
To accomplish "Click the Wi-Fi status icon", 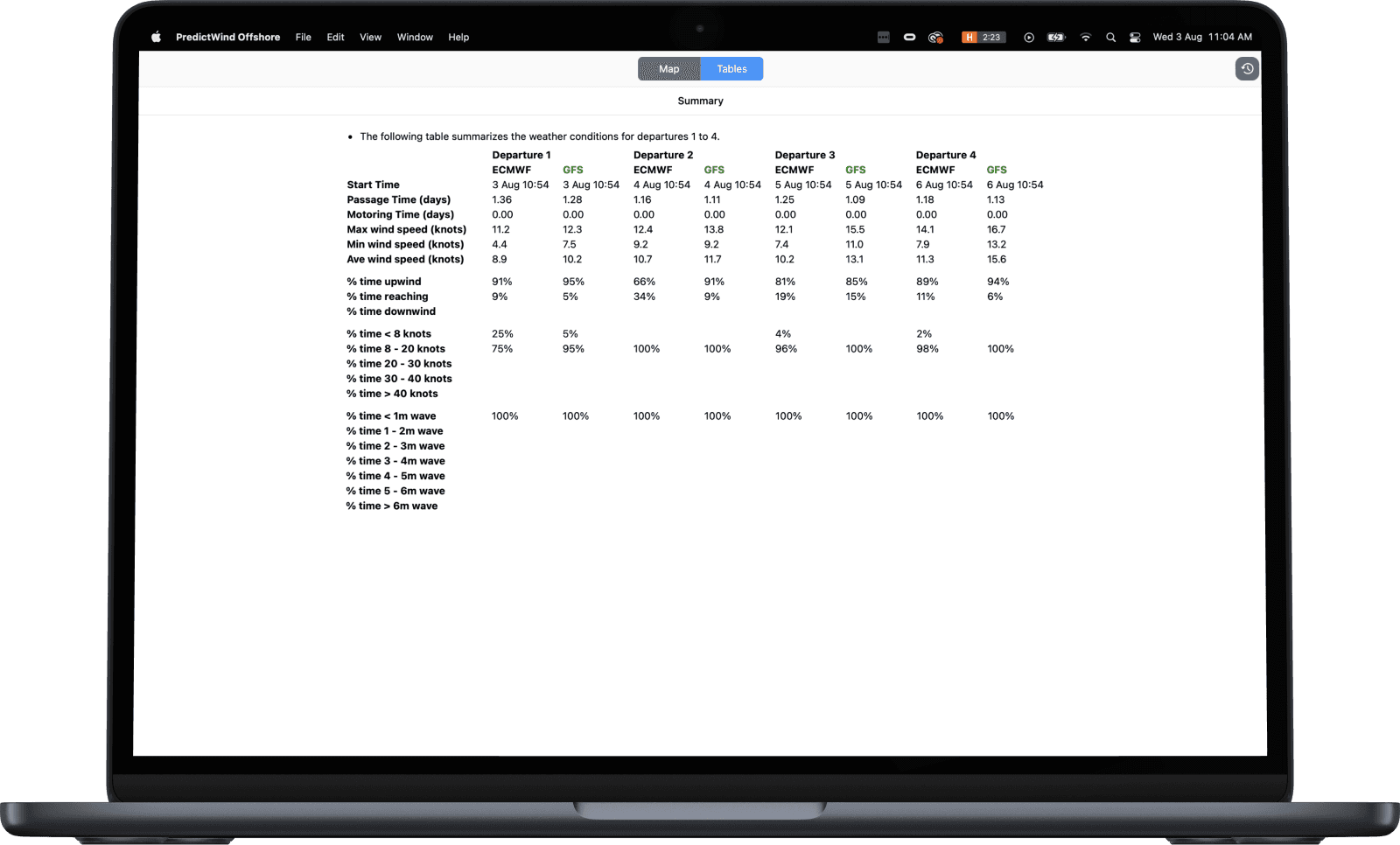I will coord(1086,38).
